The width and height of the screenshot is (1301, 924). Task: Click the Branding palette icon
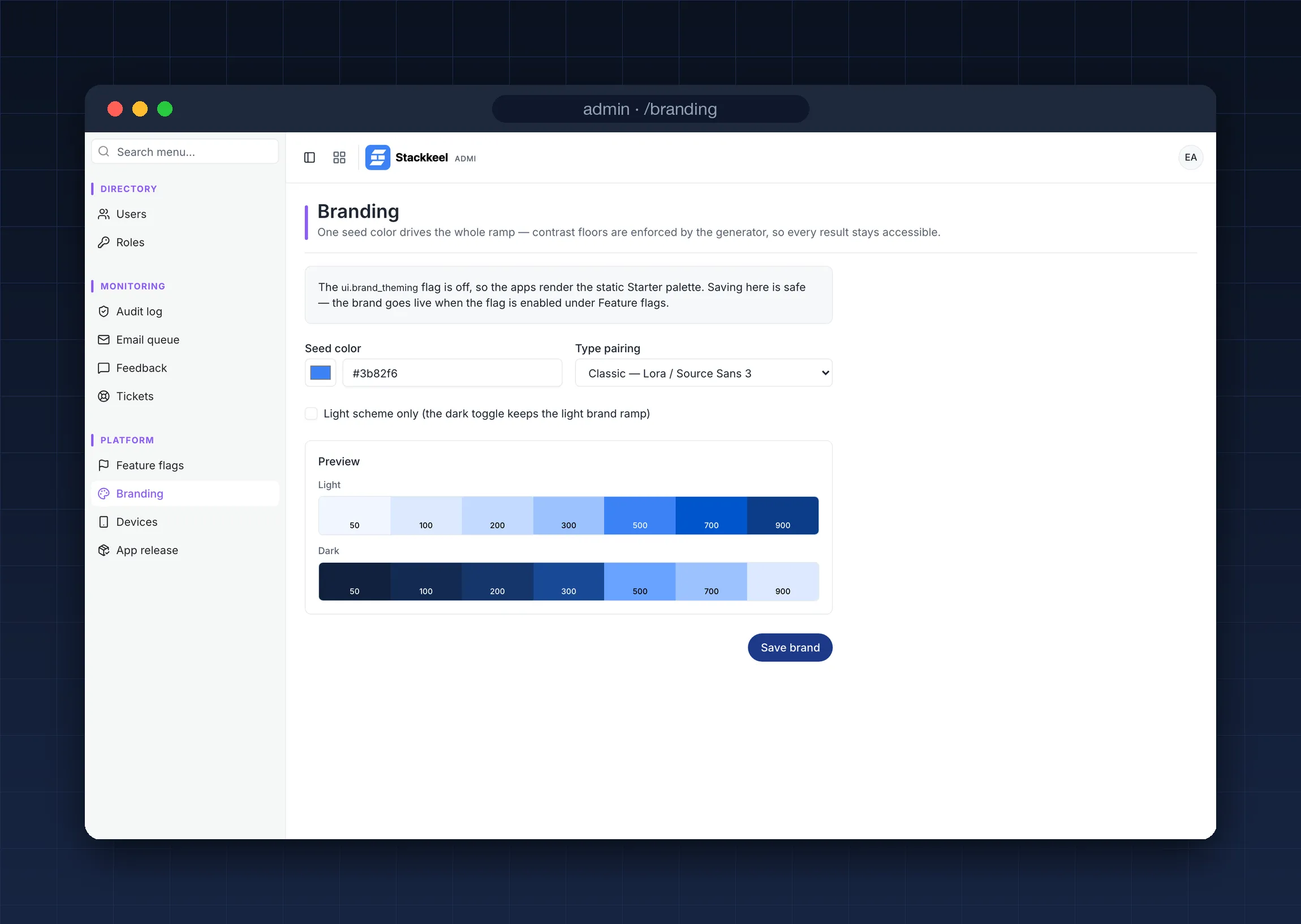[104, 494]
